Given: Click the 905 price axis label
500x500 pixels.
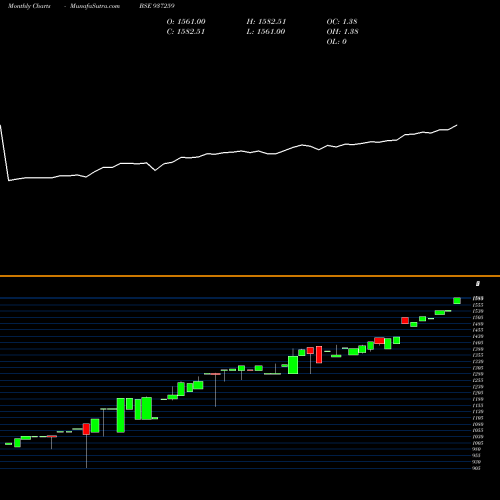Looking at the screenshot, I should point(477,468).
